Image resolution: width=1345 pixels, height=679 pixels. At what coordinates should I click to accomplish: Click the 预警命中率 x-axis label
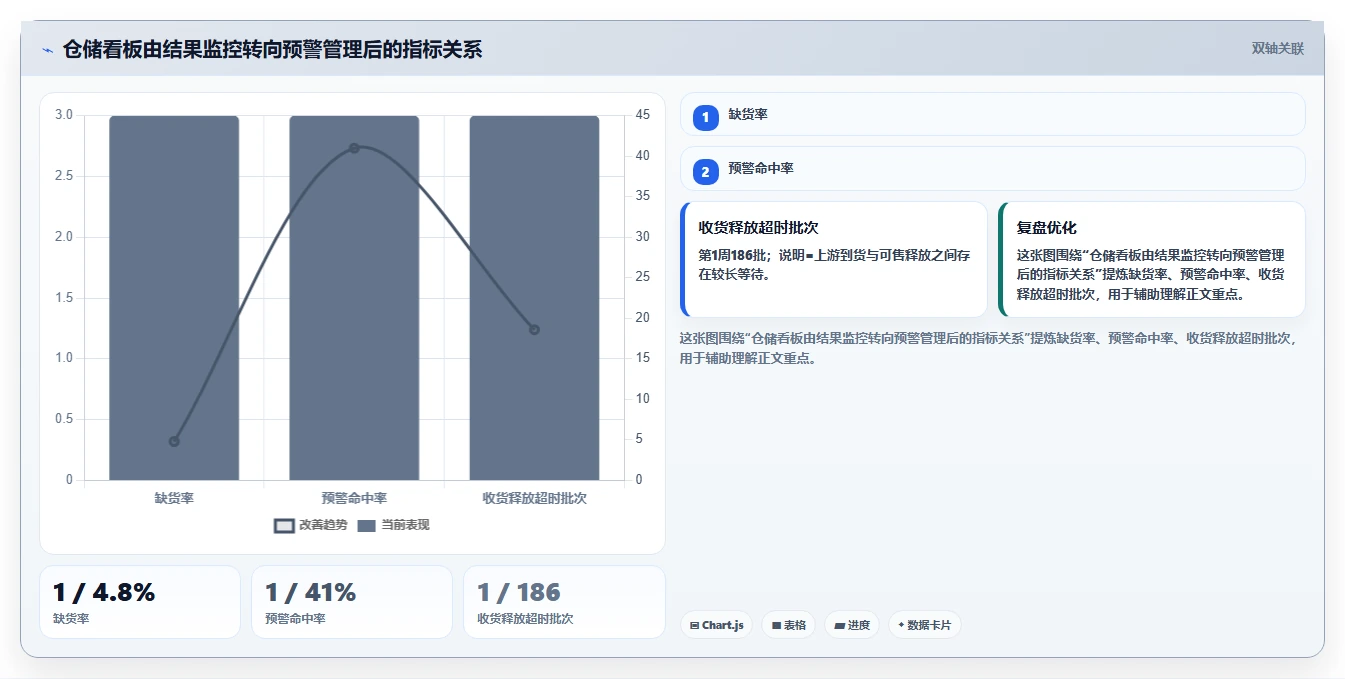354,497
